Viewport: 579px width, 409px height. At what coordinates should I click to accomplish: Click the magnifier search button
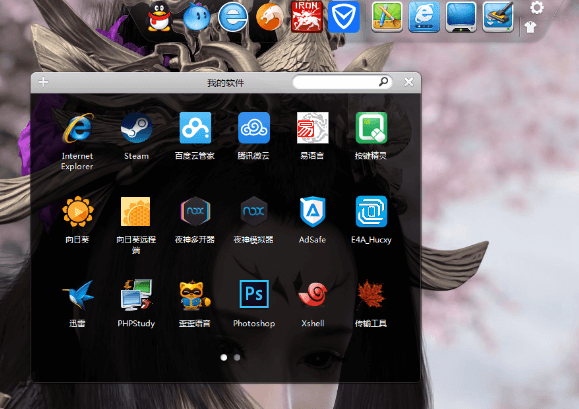tap(384, 81)
